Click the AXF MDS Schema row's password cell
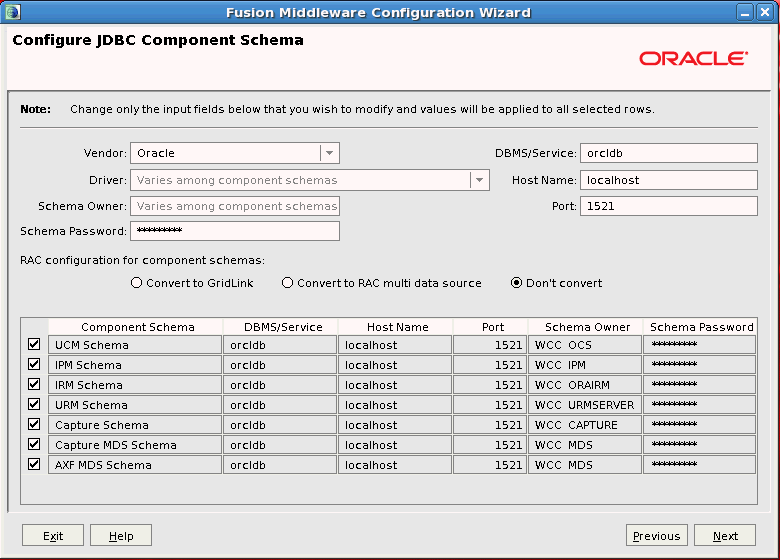Image resolution: width=780 pixels, height=560 pixels. (699, 465)
